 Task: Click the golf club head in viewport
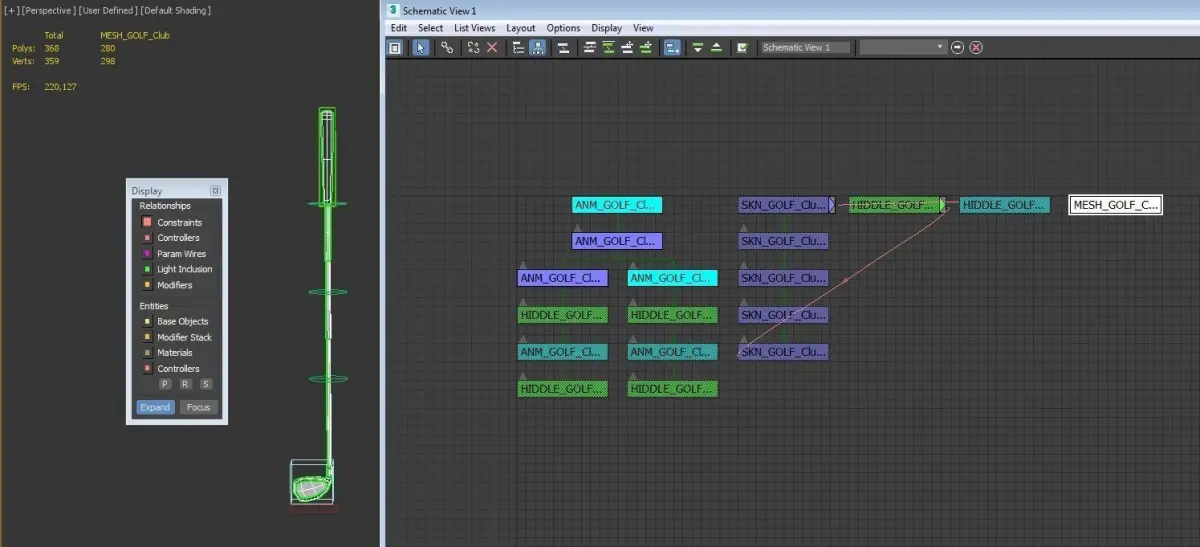312,488
